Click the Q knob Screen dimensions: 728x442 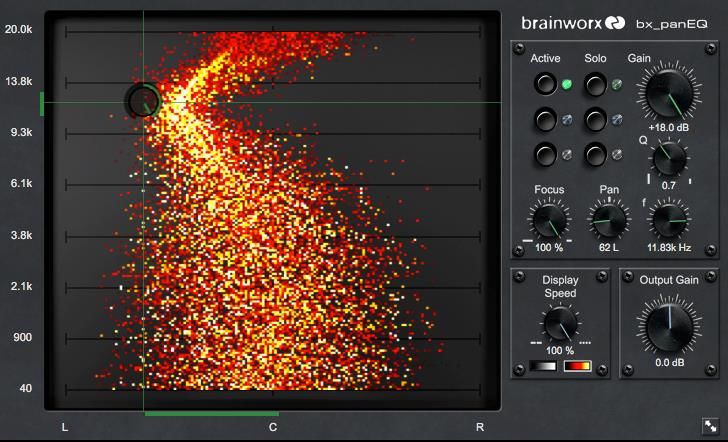pyautogui.click(x=669, y=159)
